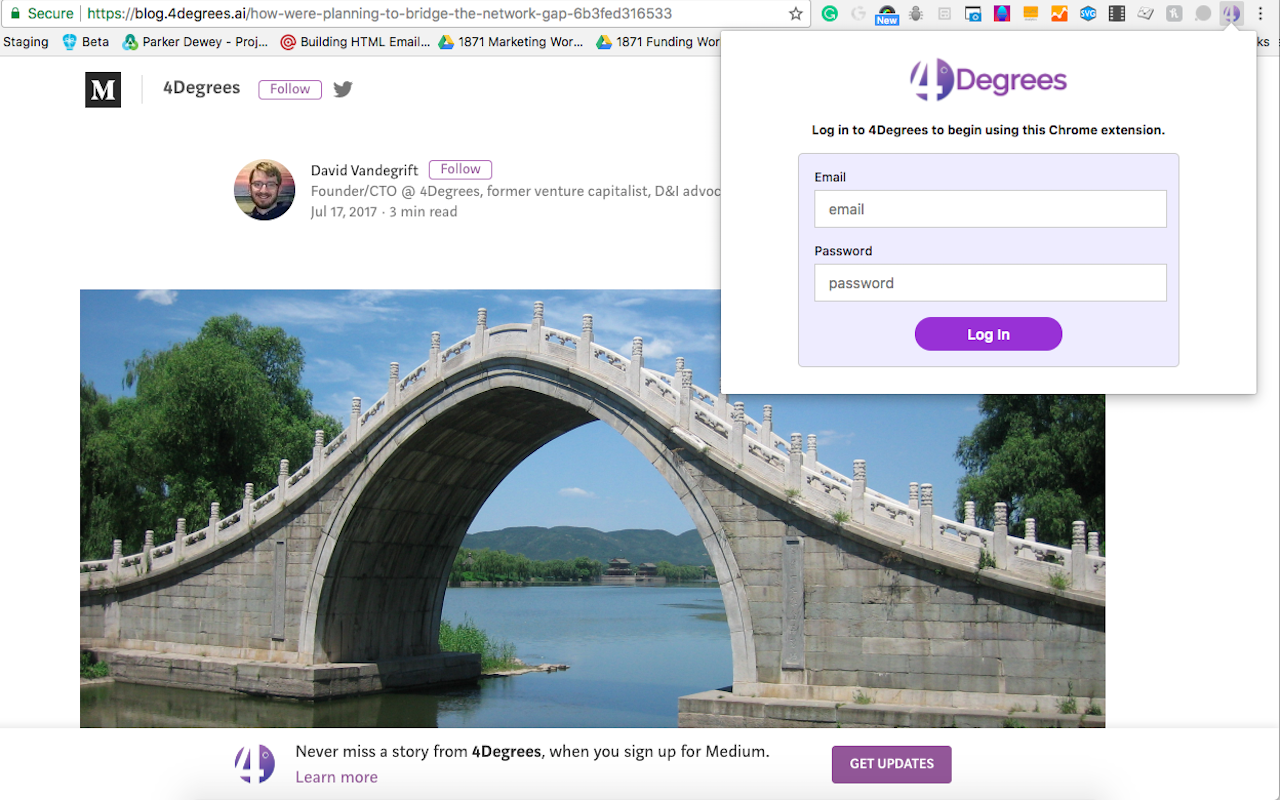The width and height of the screenshot is (1280, 800).
Task: Open the blue SVG extension
Action: (1088, 14)
